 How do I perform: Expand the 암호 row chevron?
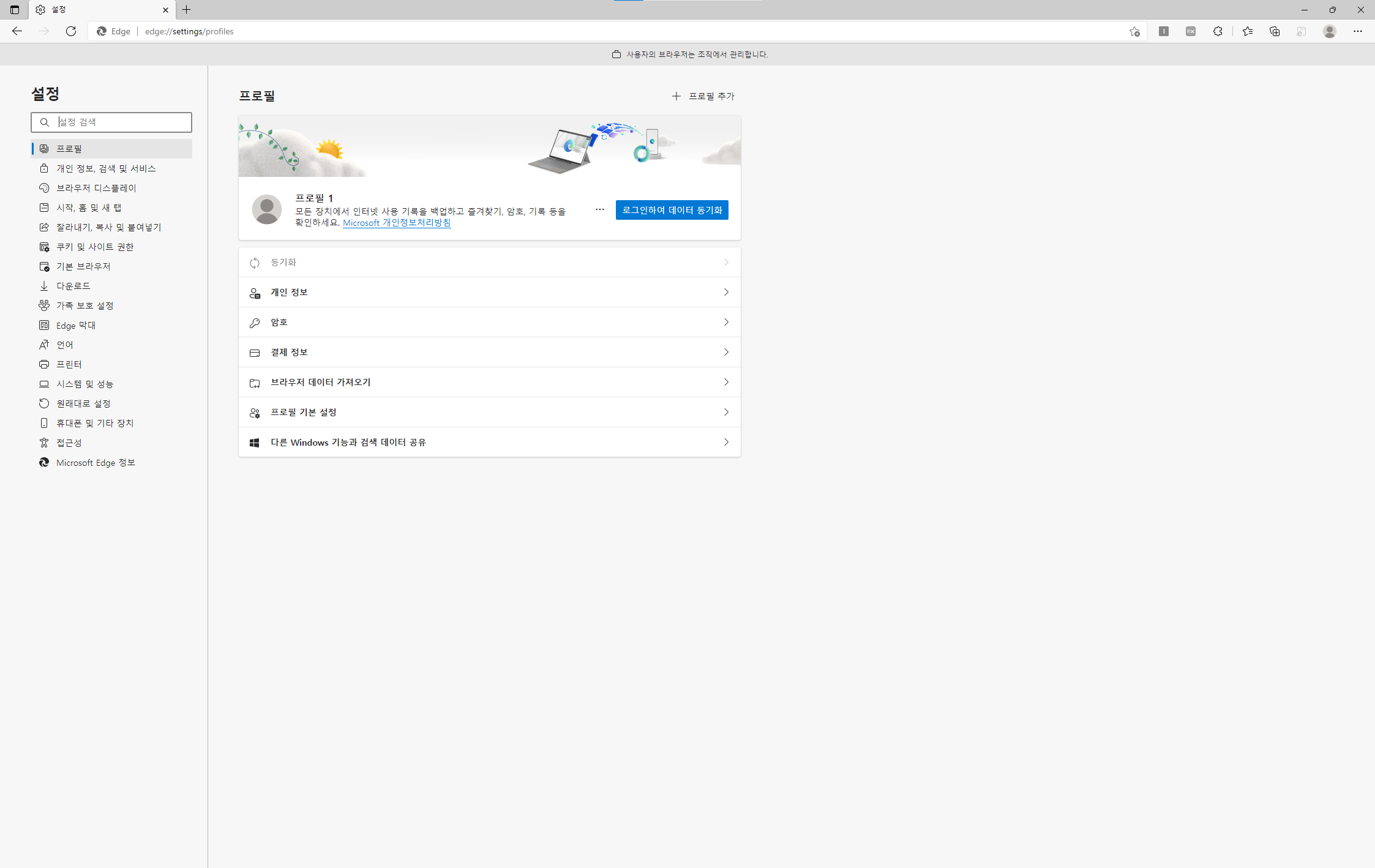point(726,322)
